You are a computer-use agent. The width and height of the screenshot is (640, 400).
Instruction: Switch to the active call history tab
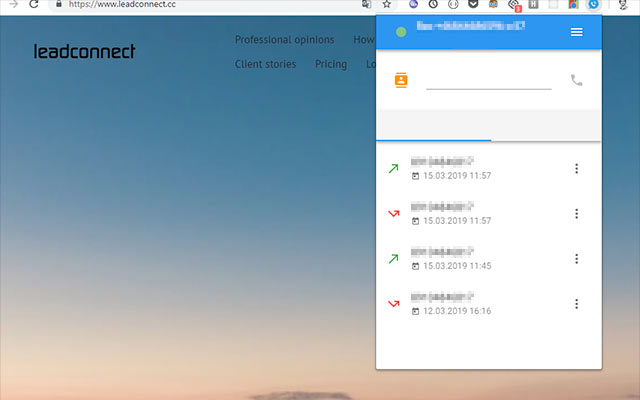(433, 125)
